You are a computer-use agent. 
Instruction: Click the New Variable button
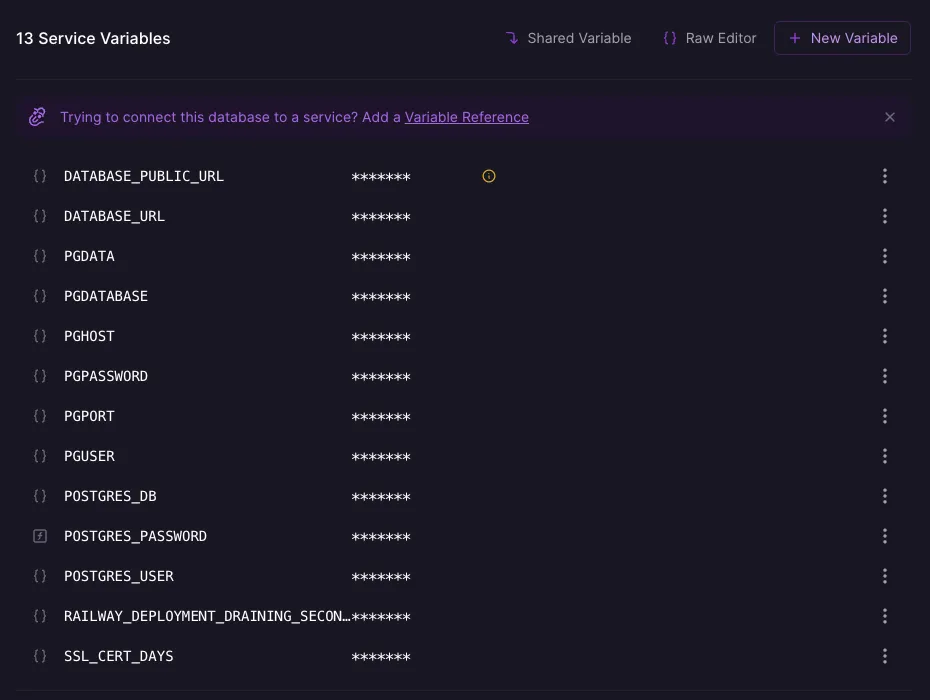tap(842, 38)
